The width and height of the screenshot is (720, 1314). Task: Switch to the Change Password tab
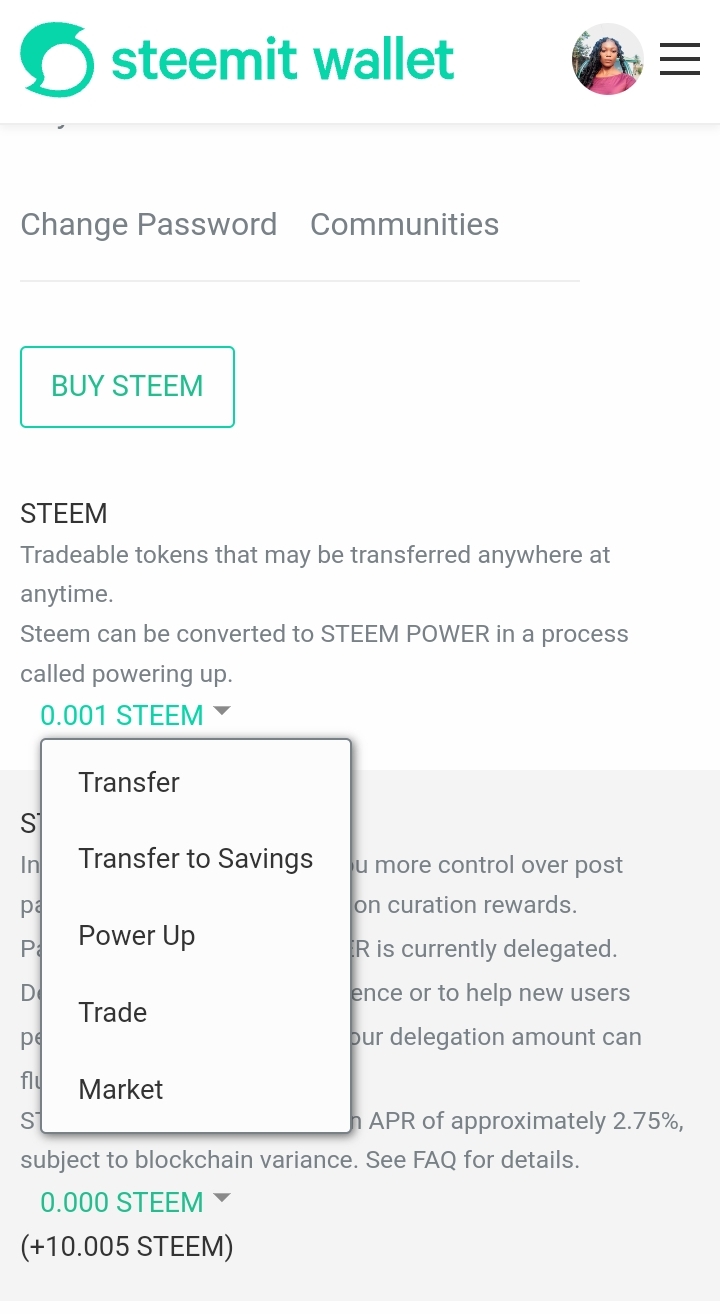149,224
